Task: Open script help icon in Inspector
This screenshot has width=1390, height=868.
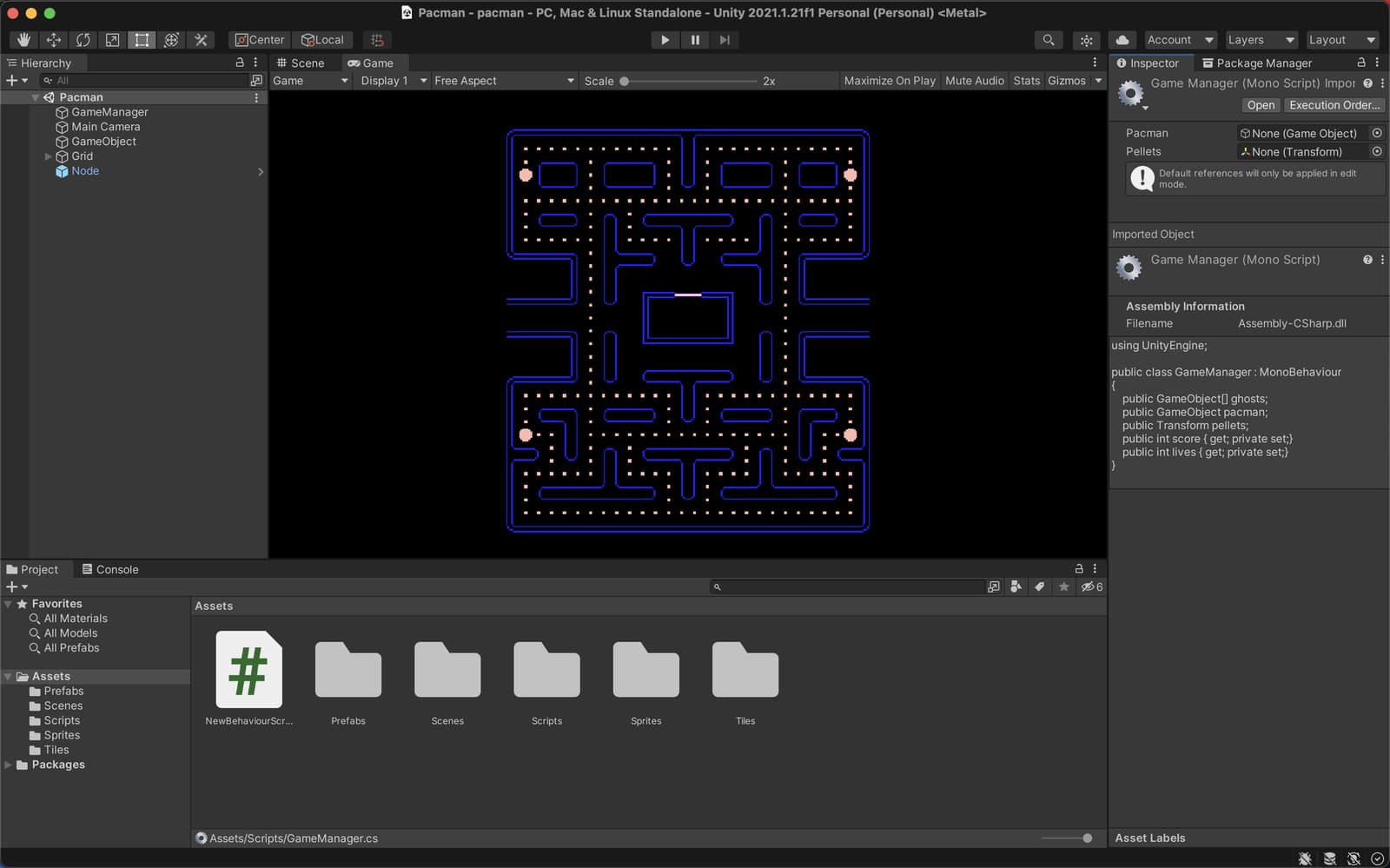Action: (1367, 83)
